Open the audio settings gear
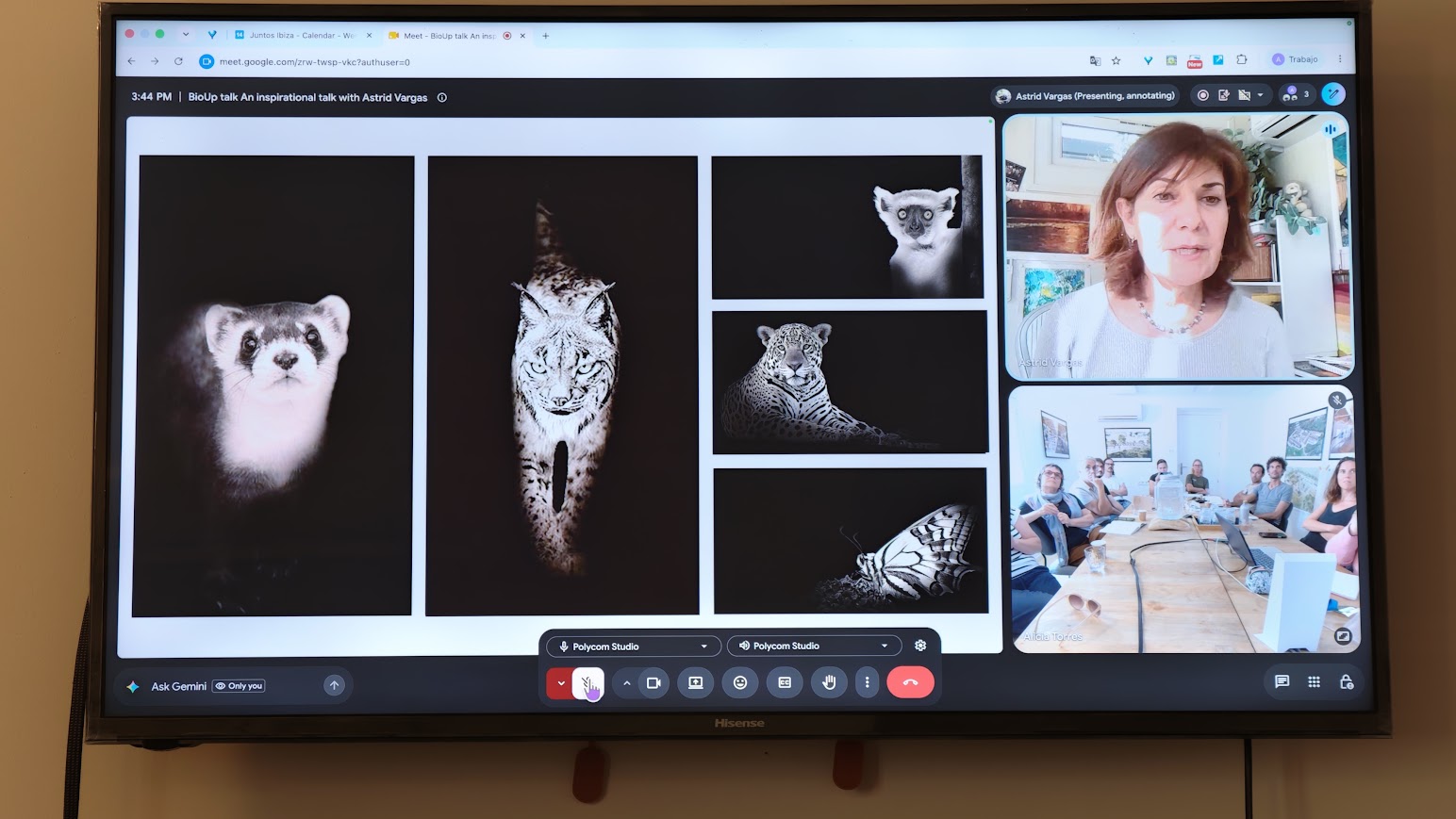 coord(920,646)
